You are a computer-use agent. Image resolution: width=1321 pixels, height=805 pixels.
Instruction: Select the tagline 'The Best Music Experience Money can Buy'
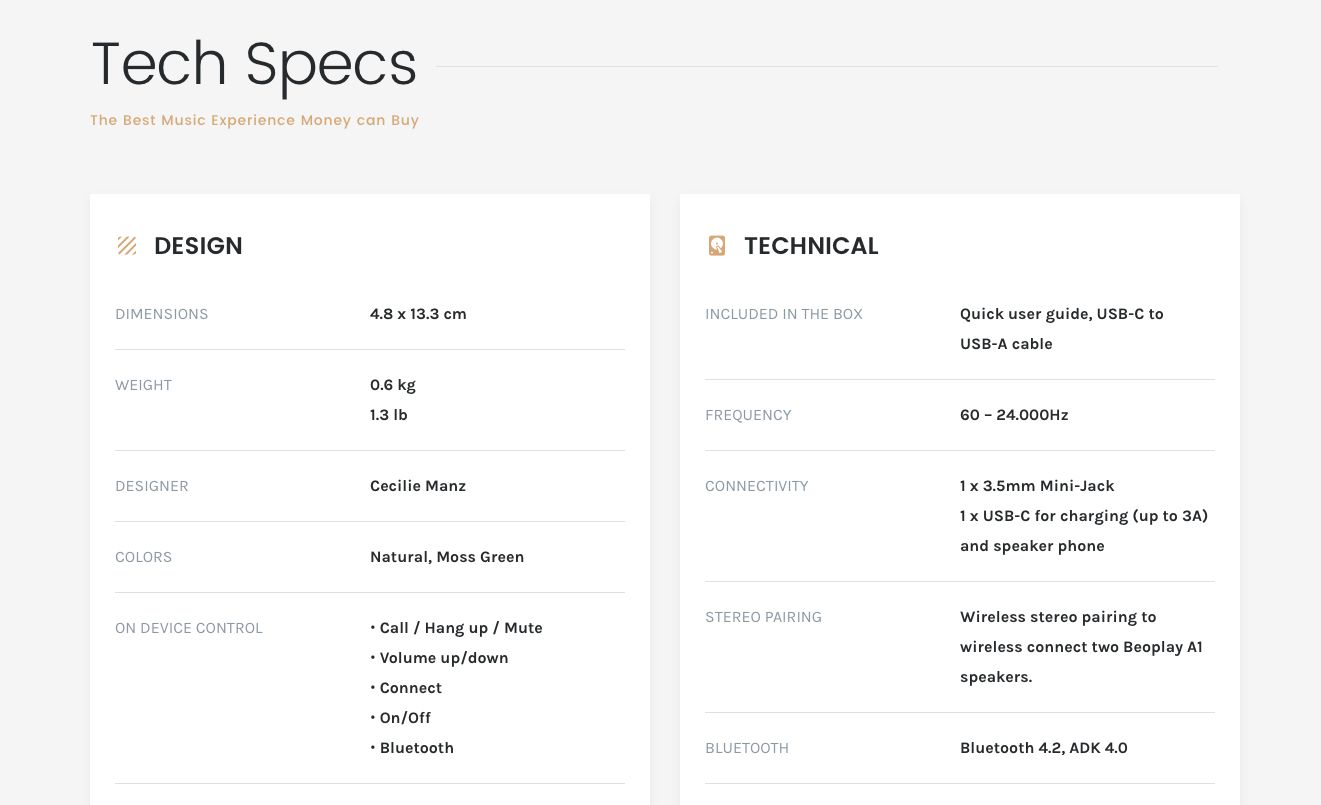(254, 120)
